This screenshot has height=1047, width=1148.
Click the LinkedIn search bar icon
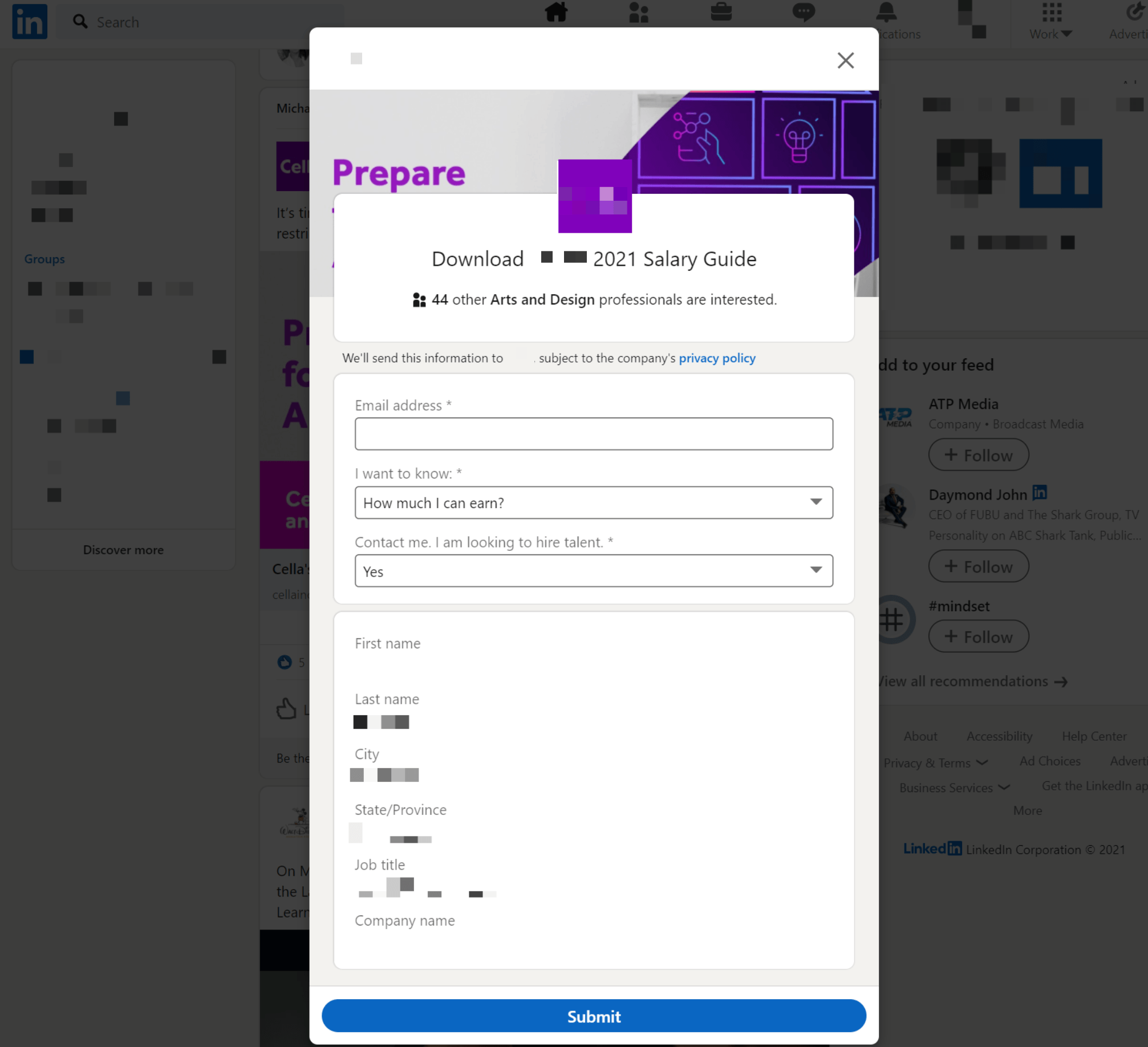pyautogui.click(x=80, y=21)
